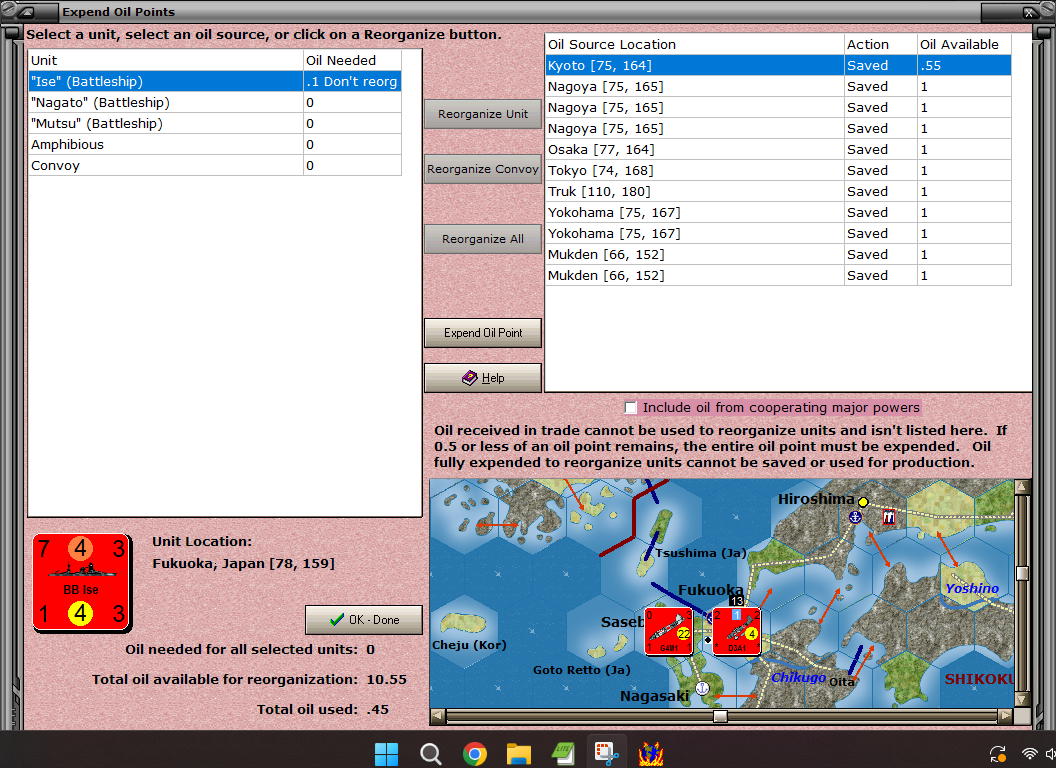Click the Oil Available column header
The image size is (1056, 768).
coord(964,44)
